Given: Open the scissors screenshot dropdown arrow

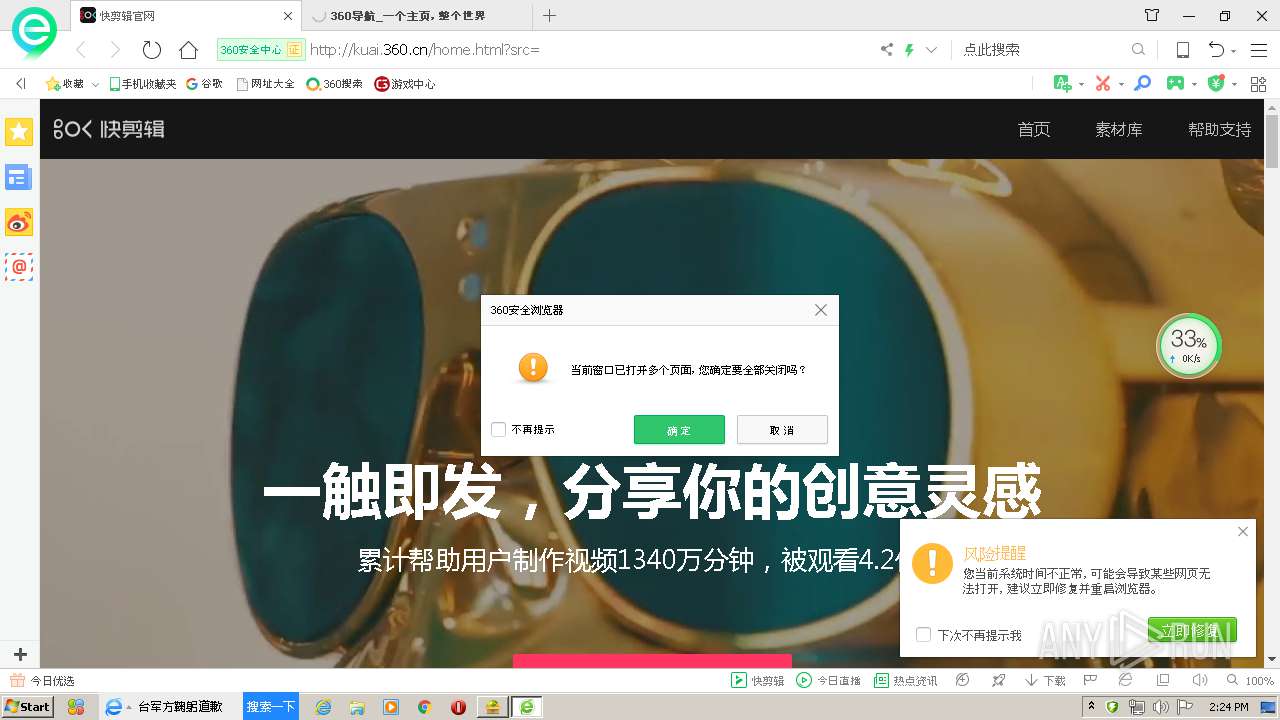Looking at the screenshot, I should 1121,85.
